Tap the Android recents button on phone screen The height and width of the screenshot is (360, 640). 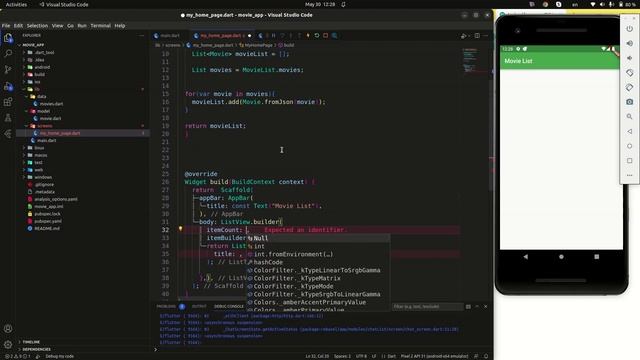pyautogui.click(x=596, y=257)
